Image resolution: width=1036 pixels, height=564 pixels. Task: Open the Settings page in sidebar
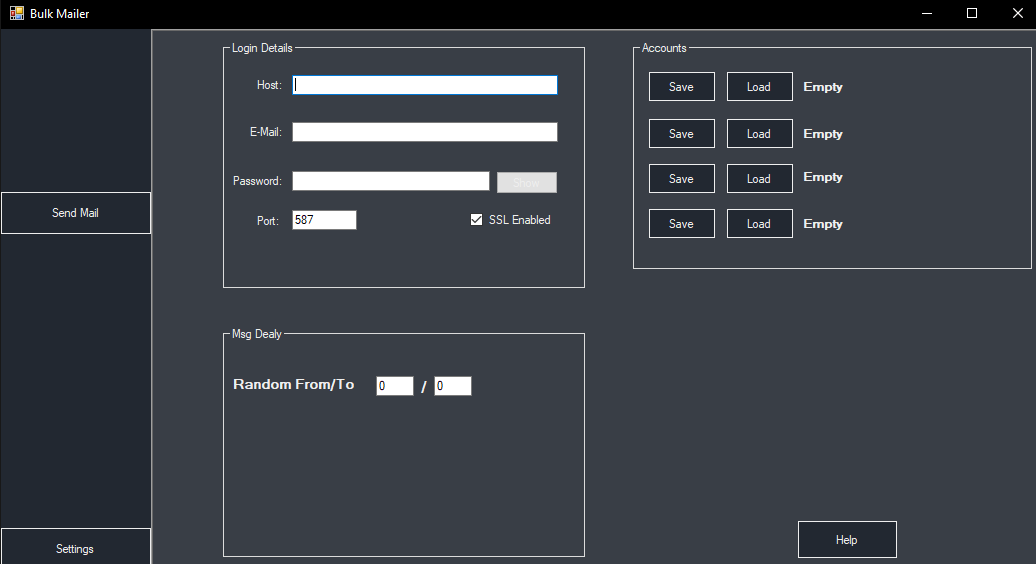click(75, 547)
